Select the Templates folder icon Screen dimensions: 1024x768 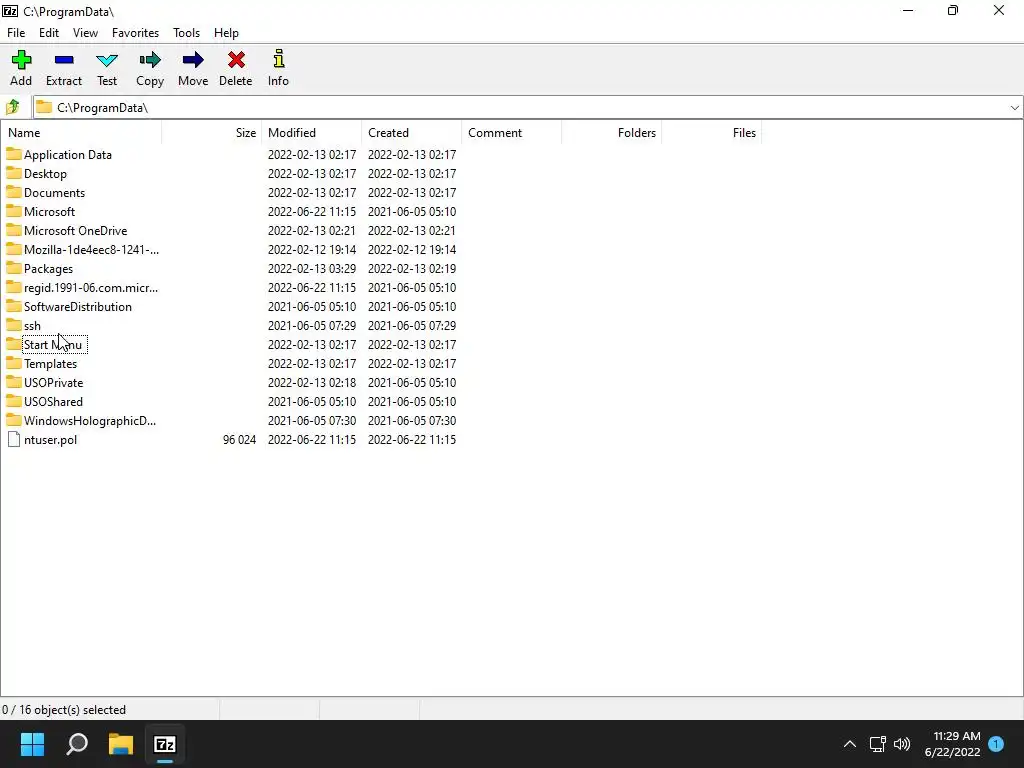(x=14, y=362)
